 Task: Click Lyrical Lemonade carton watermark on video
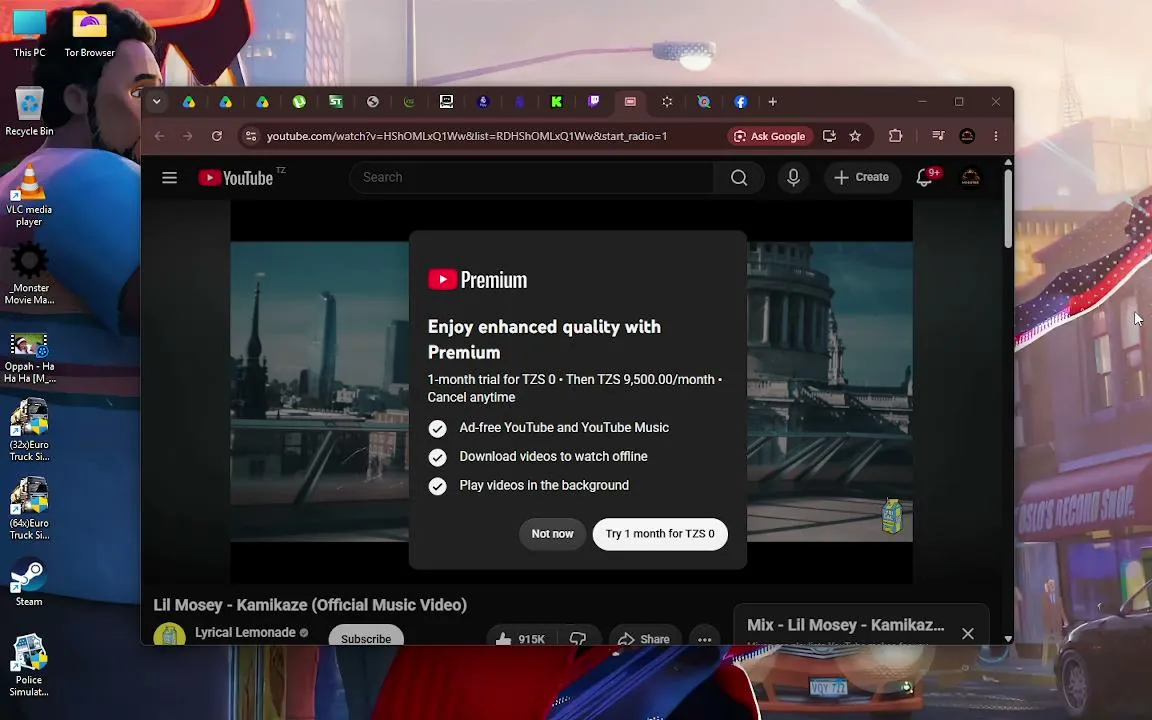(891, 516)
